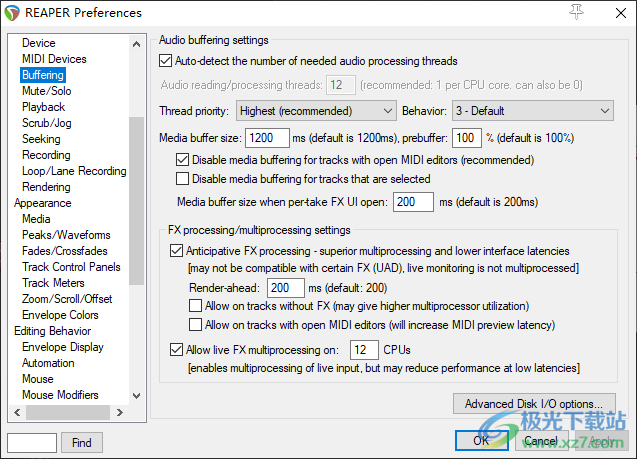The height and width of the screenshot is (459, 637).
Task: Toggle disable media buffering for open MIDI editors
Action: point(182,159)
